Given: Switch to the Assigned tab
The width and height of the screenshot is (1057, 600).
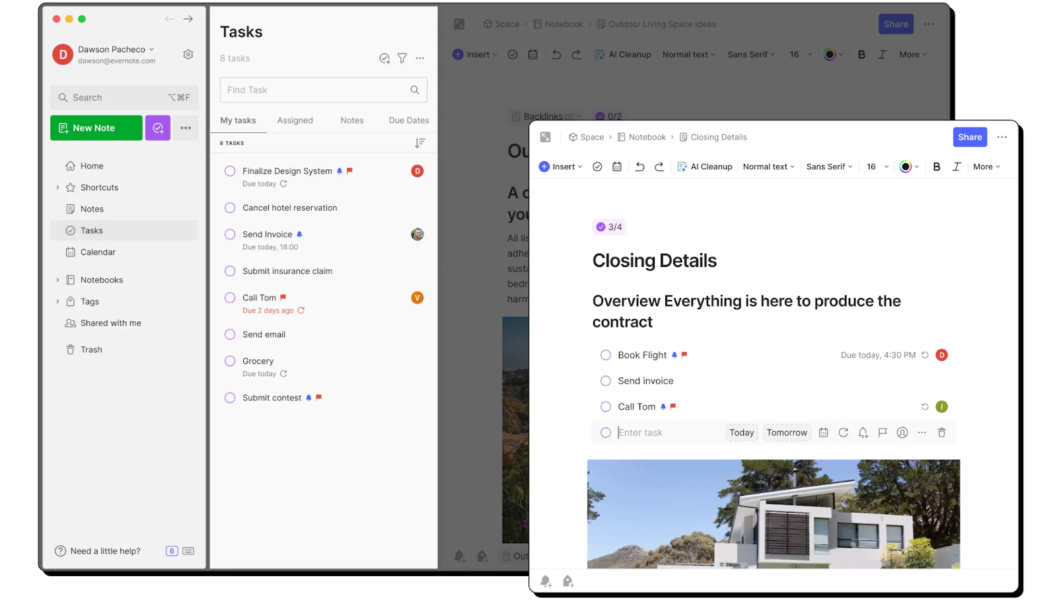Looking at the screenshot, I should pos(295,119).
